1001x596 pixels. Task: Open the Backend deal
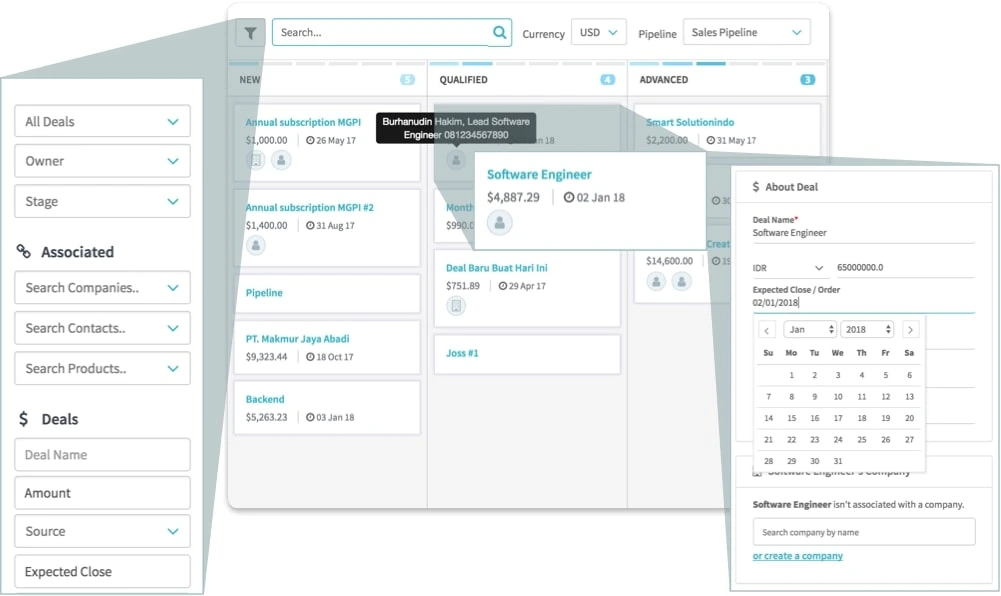[265, 399]
